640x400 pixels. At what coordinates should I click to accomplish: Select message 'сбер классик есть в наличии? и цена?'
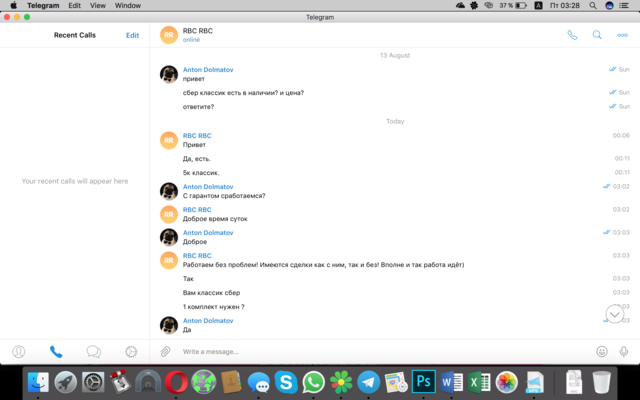point(243,93)
